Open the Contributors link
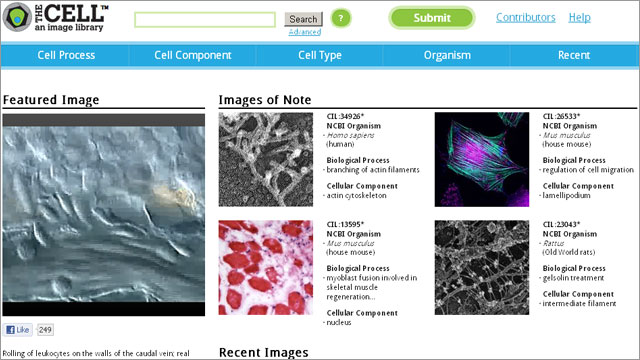Viewport: 640px width, 360px height. 526,18
